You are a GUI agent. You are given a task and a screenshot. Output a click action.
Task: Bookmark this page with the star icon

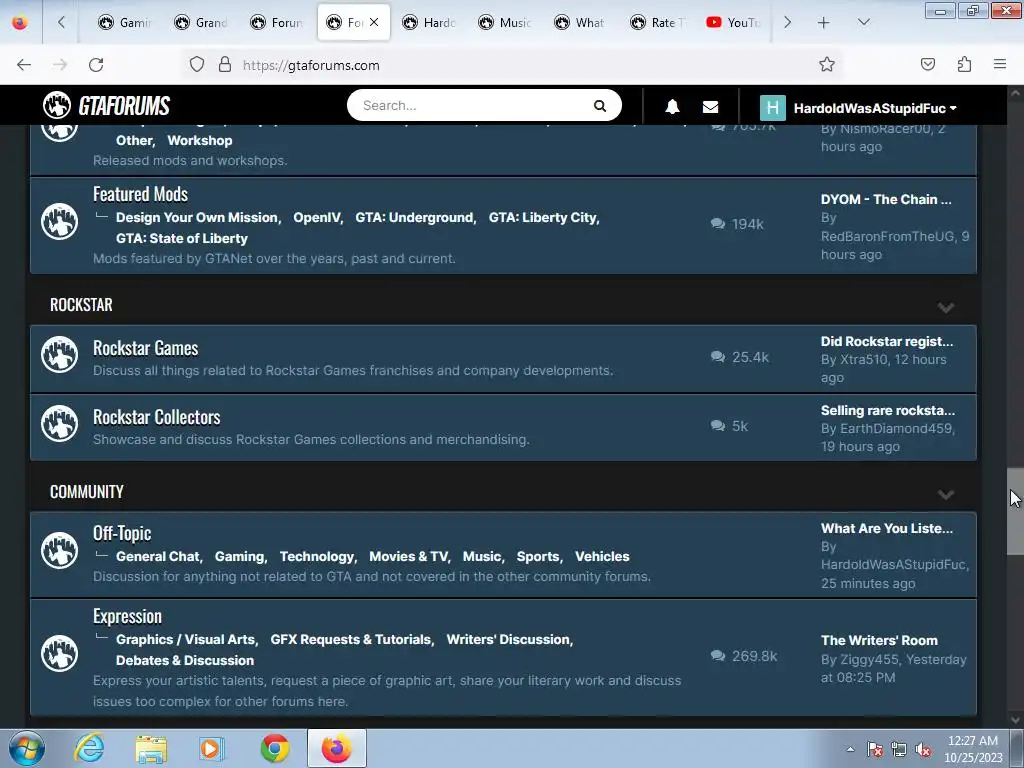(x=827, y=64)
